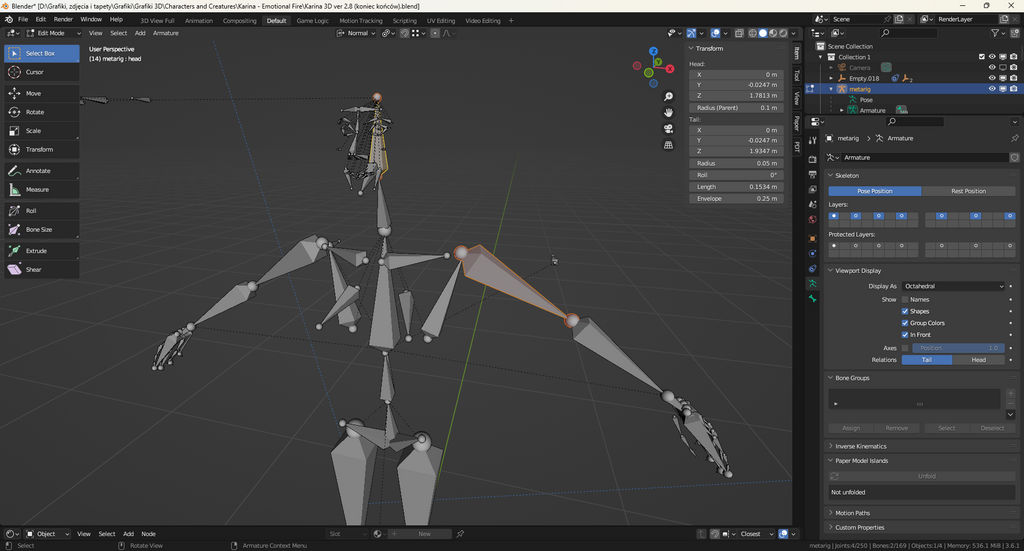This screenshot has width=1024, height=551.
Task: Adjust the Envelope value slider
Action: pyautogui.click(x=737, y=199)
